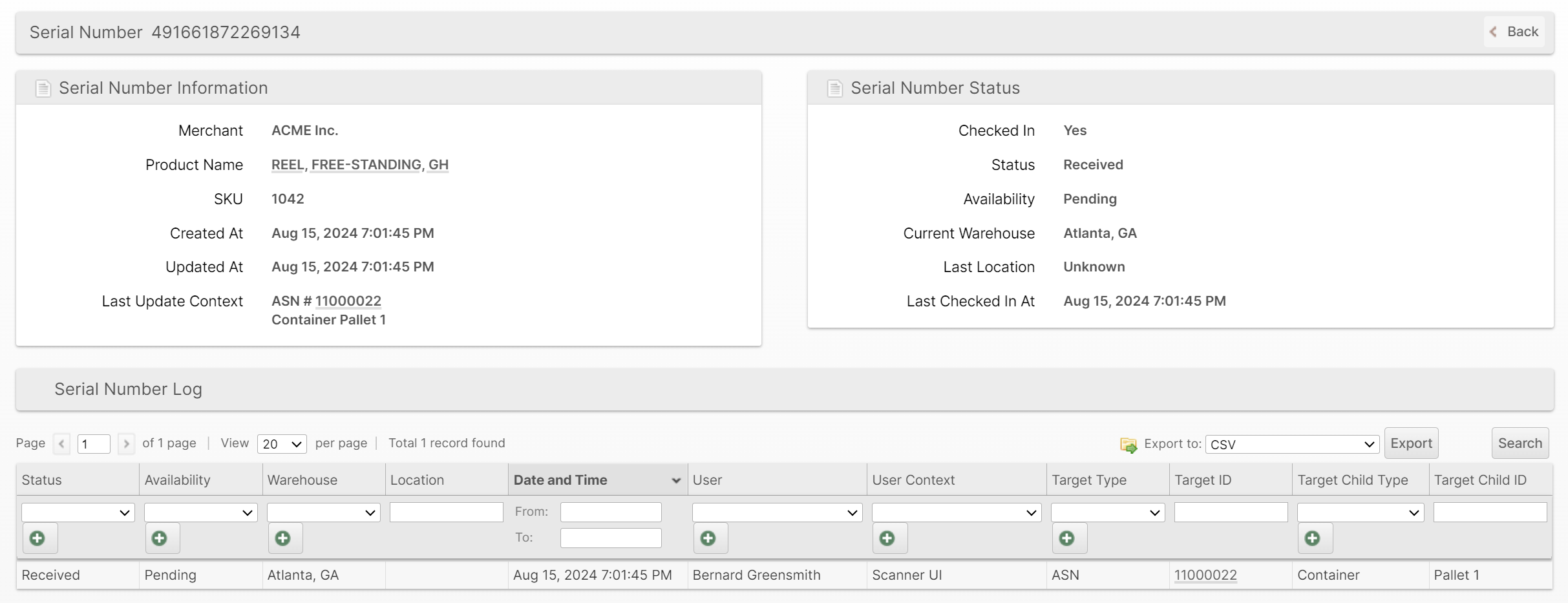Click the green plus icon under Warehouse filter
Image resolution: width=1568 pixels, height=603 pixels.
coord(283,538)
